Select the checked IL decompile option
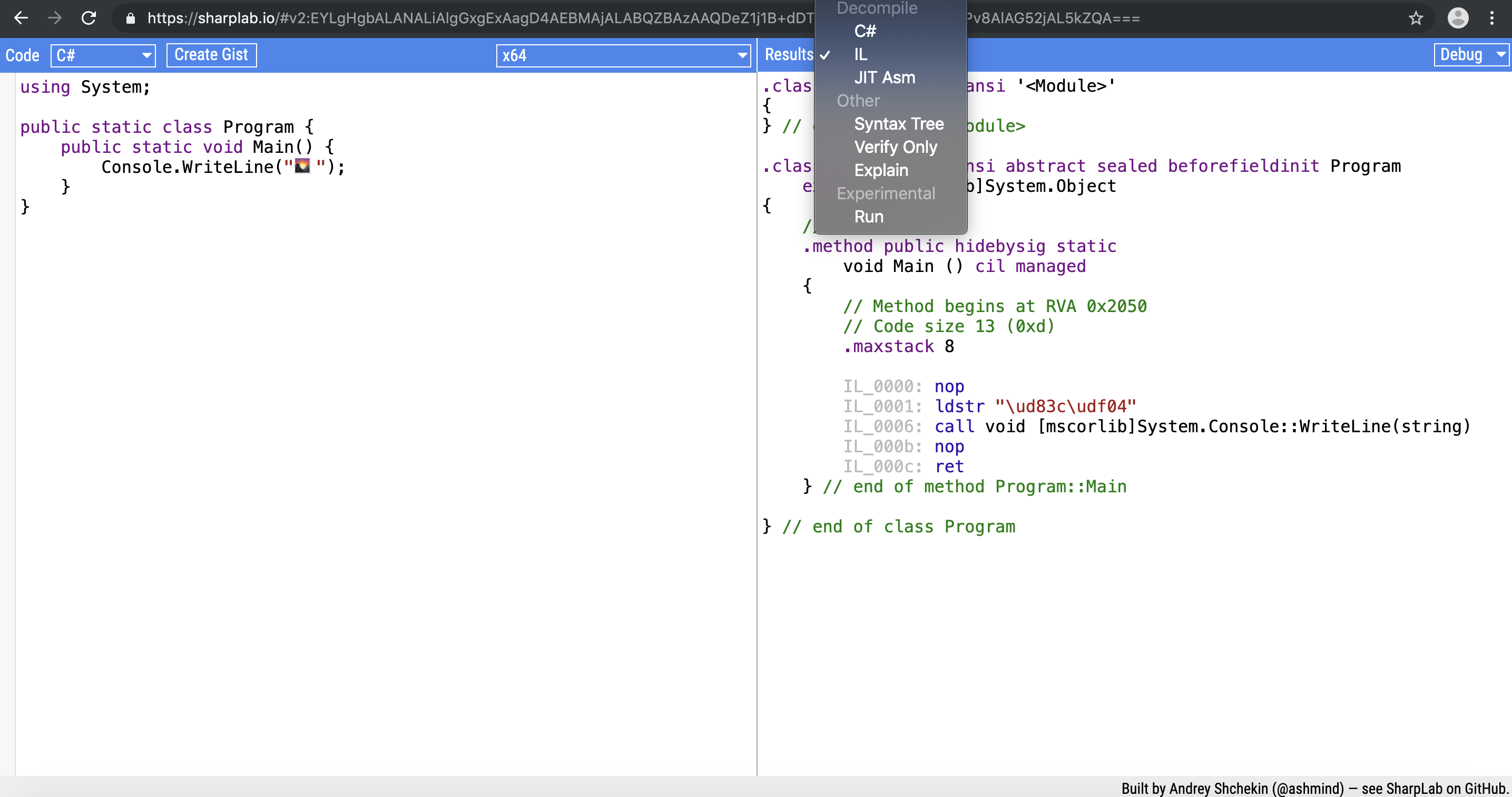This screenshot has width=1512, height=797. tap(860, 55)
